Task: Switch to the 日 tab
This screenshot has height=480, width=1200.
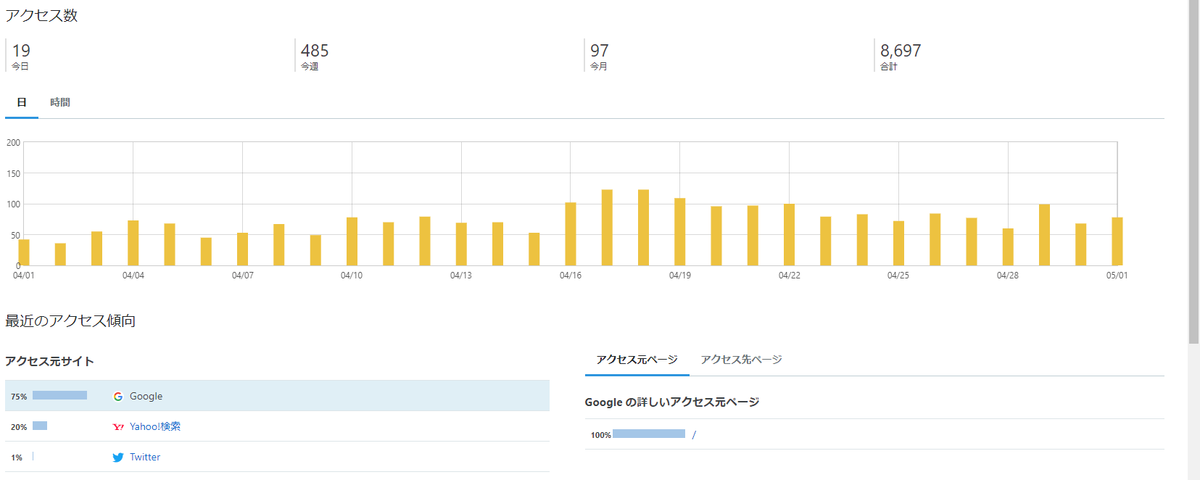Action: click(22, 102)
